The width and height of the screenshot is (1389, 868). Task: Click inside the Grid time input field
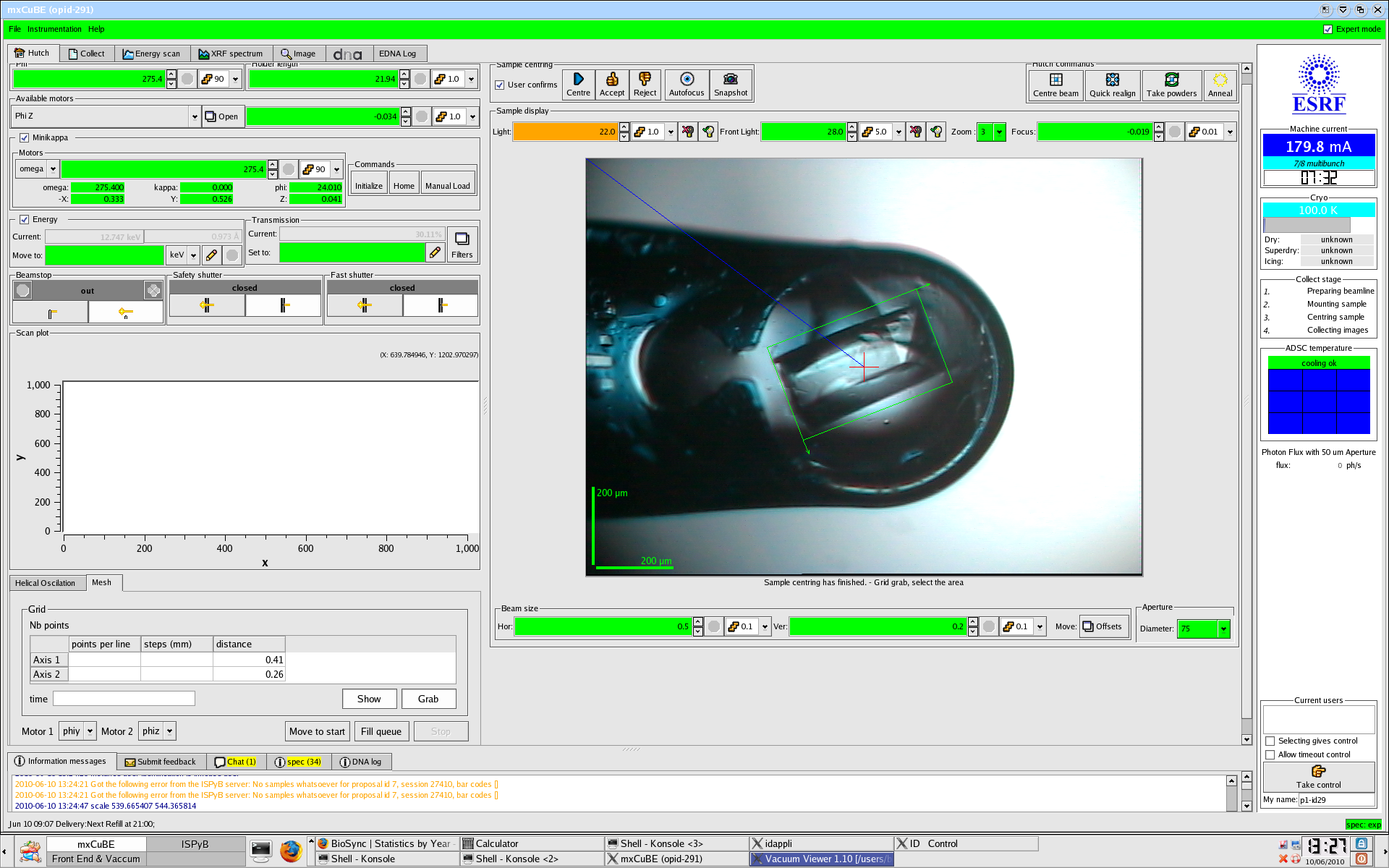[x=123, y=698]
